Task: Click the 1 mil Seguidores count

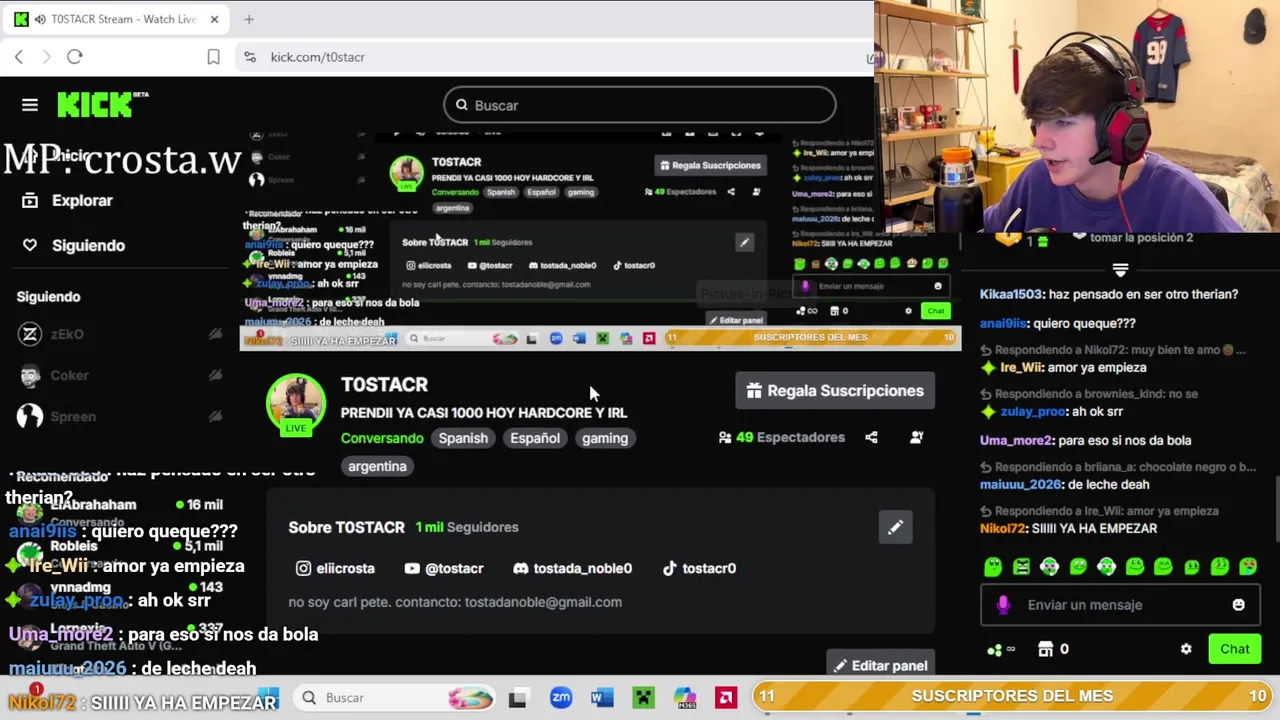Action: [467, 527]
